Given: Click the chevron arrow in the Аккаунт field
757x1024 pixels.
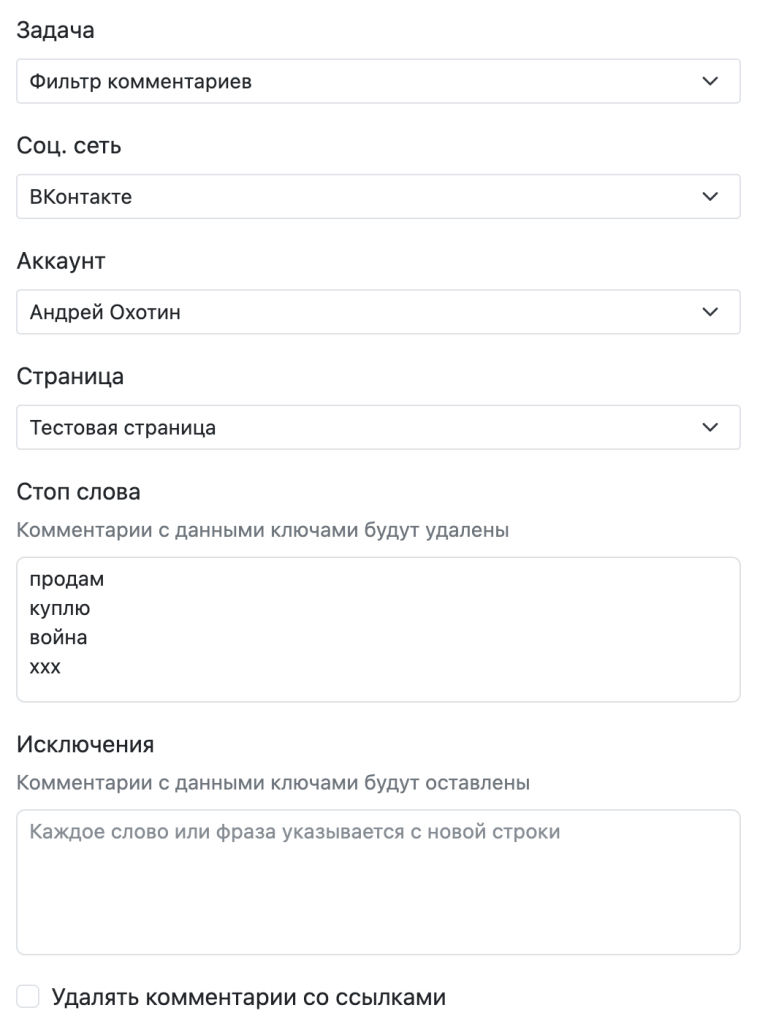Looking at the screenshot, I should (x=710, y=312).
